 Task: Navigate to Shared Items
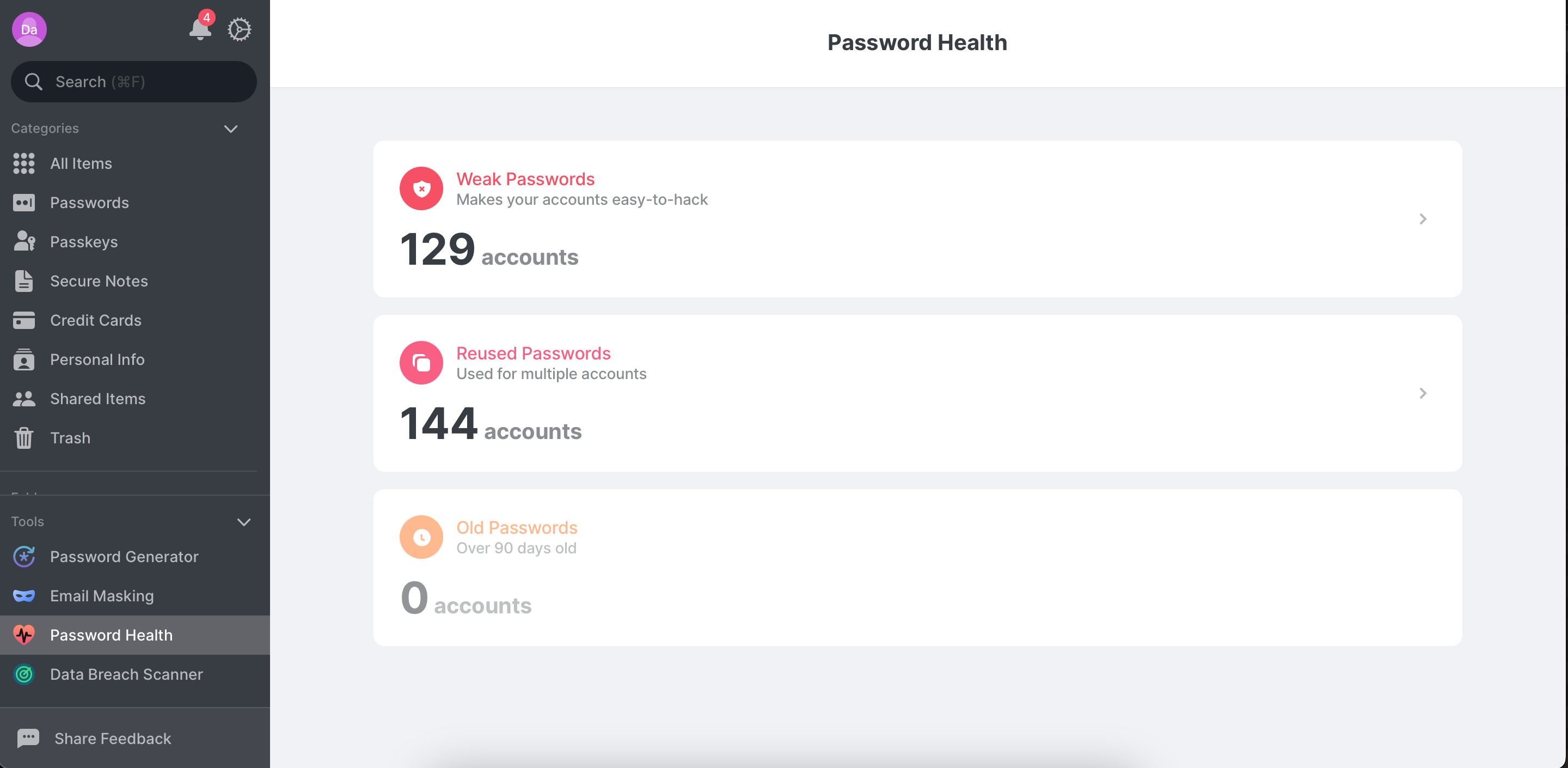[x=98, y=398]
